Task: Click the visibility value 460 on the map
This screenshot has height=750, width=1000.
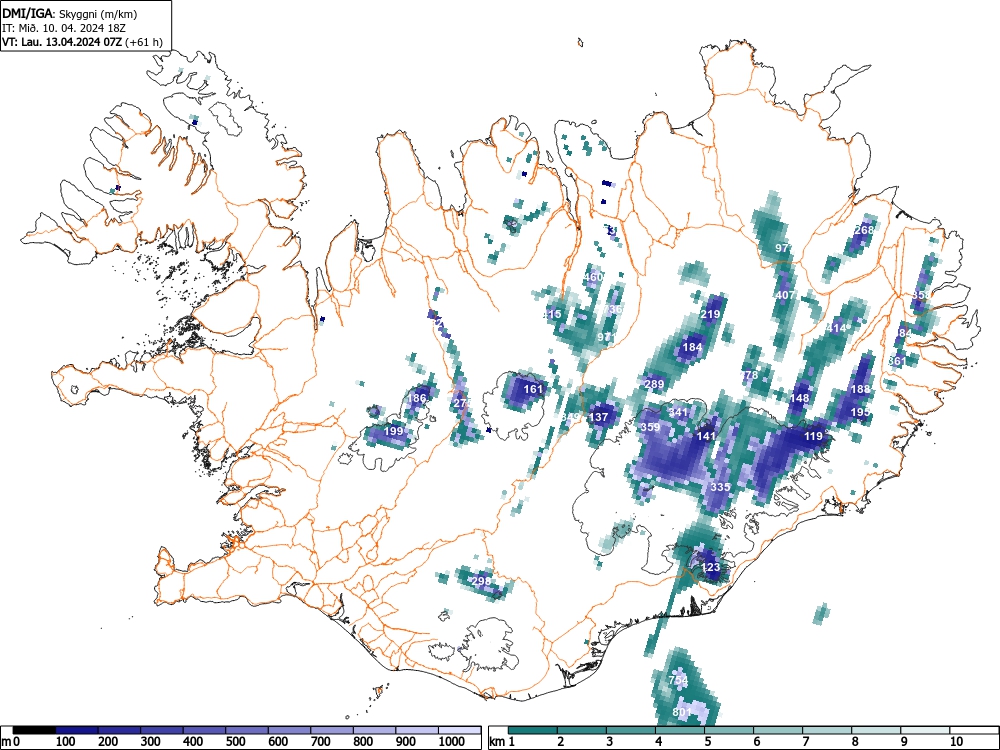Action: point(593,277)
